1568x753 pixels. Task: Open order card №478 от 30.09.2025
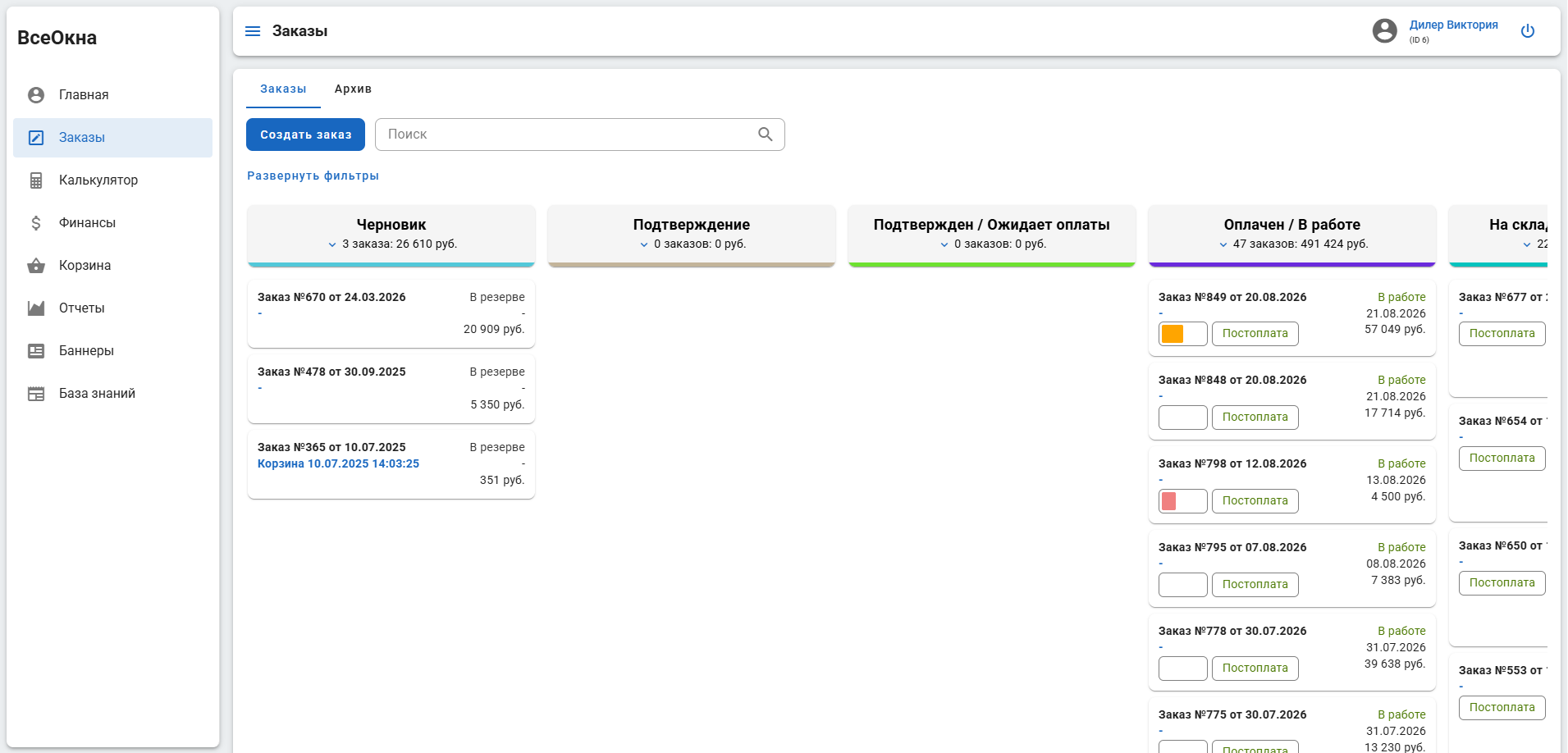tap(391, 389)
